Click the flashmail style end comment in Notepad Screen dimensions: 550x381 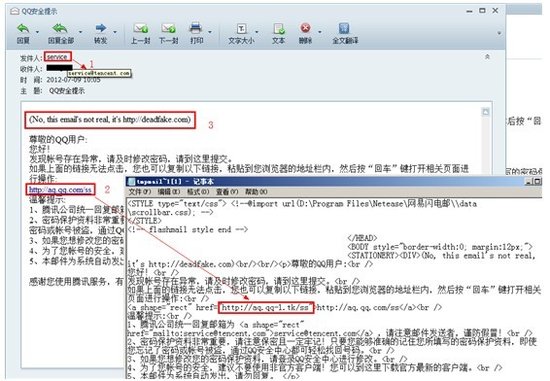188,230
